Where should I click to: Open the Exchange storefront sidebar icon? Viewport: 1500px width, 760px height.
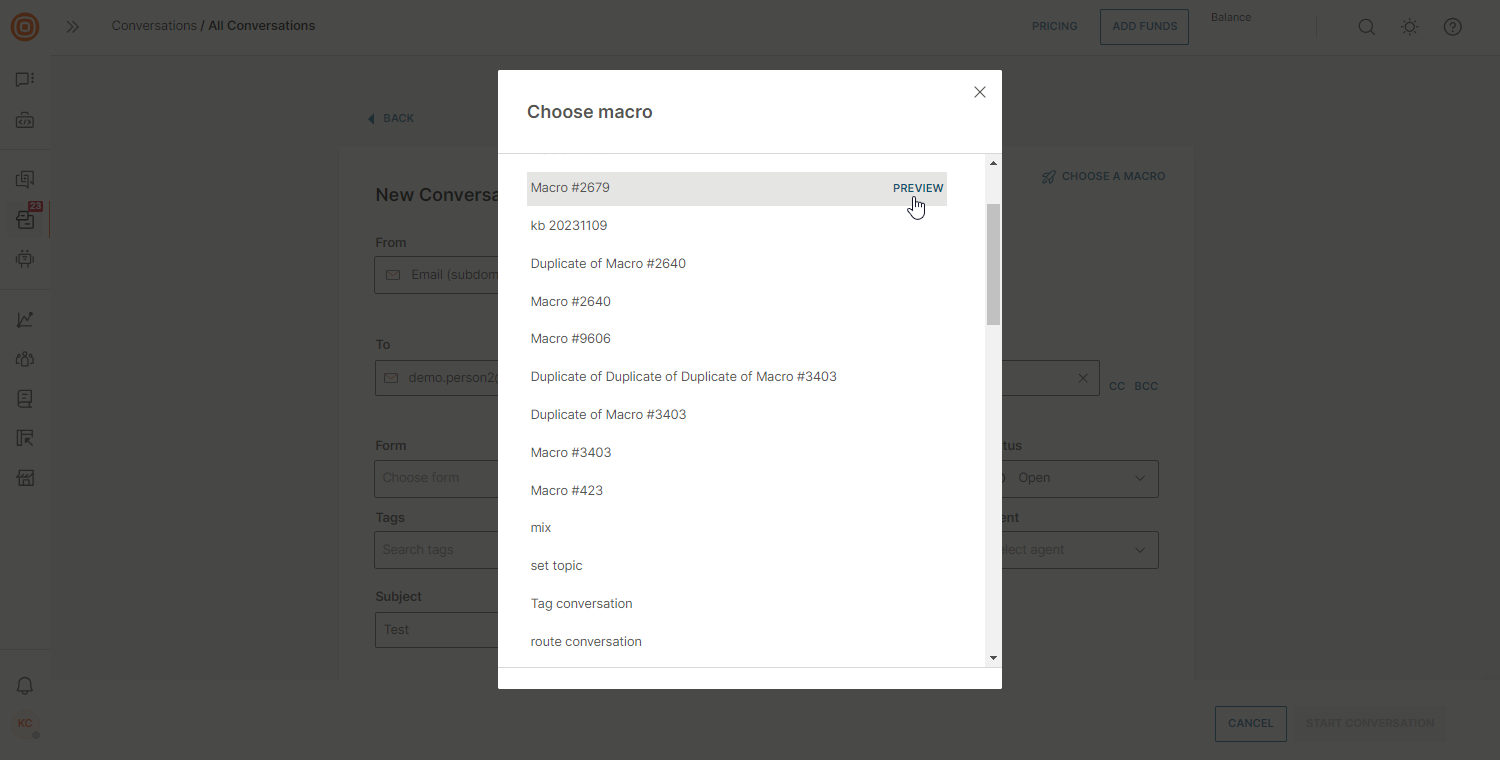coord(25,478)
